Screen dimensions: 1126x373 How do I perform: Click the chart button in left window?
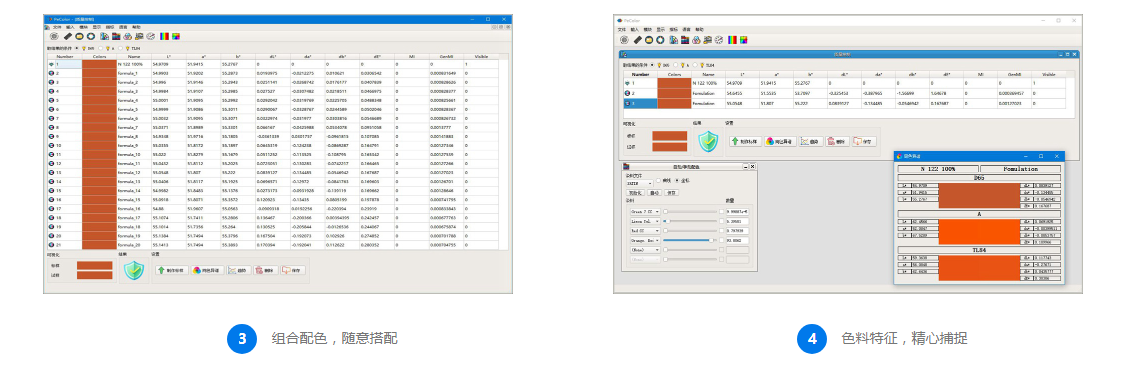coord(238,270)
